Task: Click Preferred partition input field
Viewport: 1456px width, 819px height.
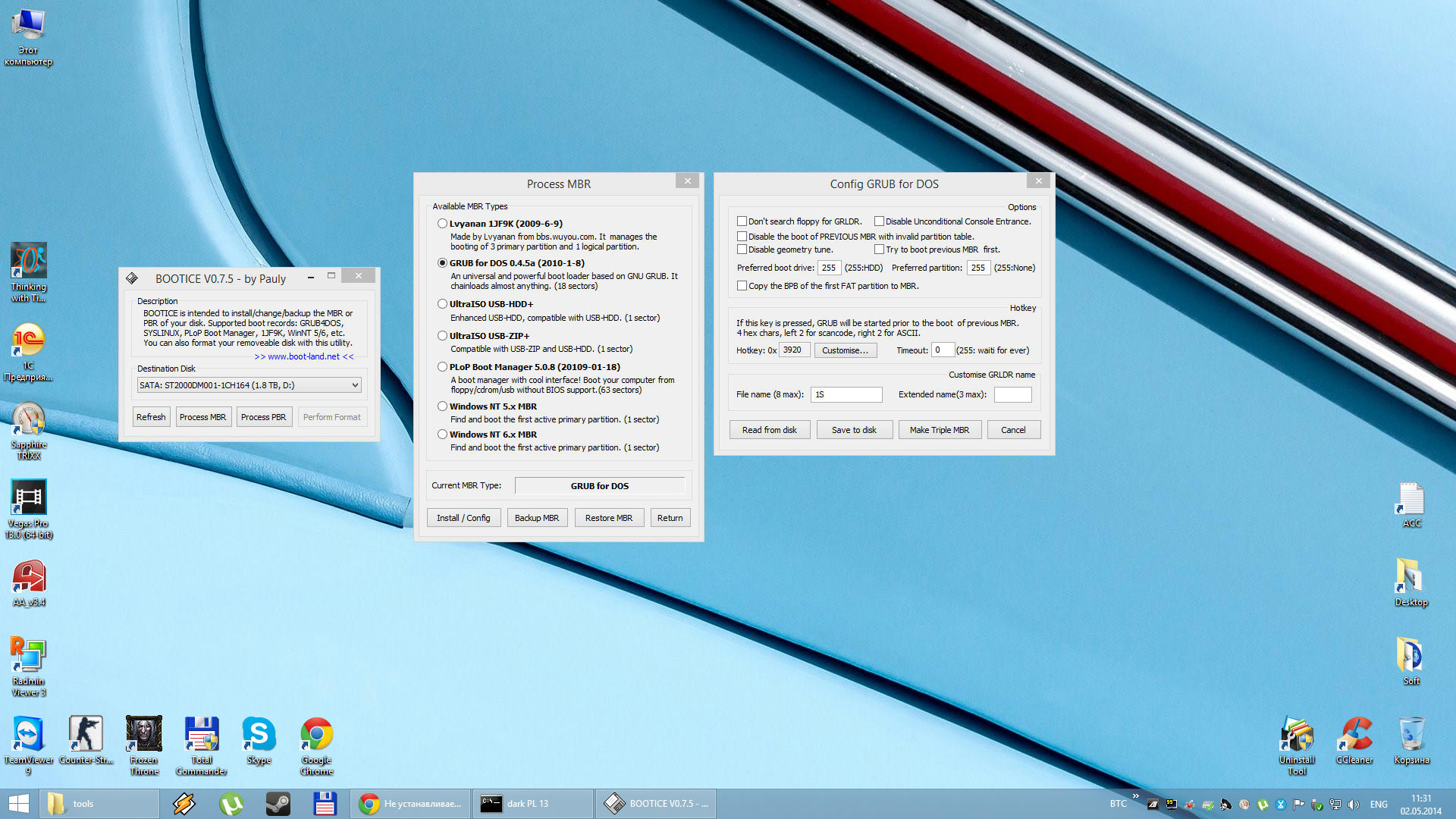Action: tap(978, 268)
